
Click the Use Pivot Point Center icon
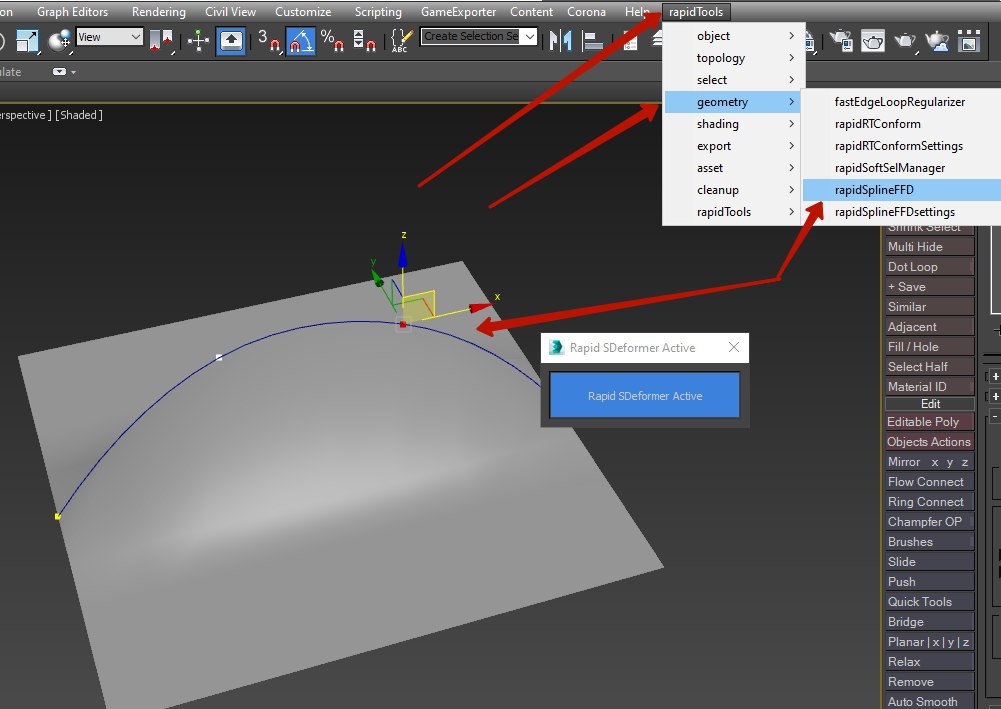pos(161,41)
